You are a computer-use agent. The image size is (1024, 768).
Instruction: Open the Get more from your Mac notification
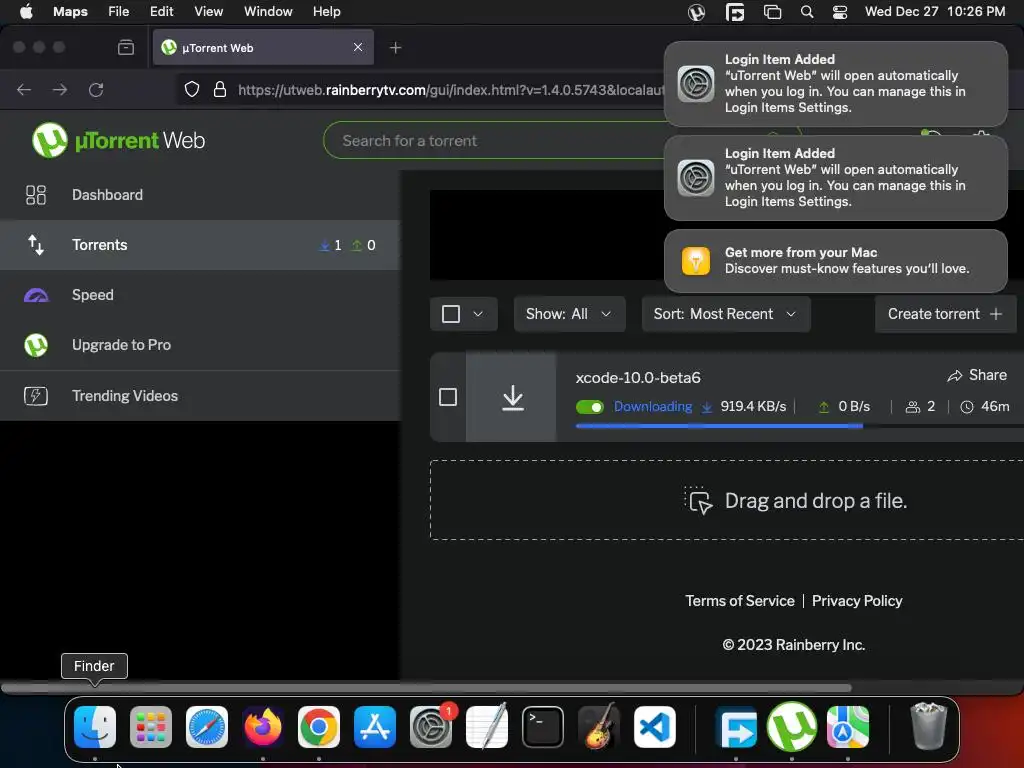pyautogui.click(x=835, y=261)
